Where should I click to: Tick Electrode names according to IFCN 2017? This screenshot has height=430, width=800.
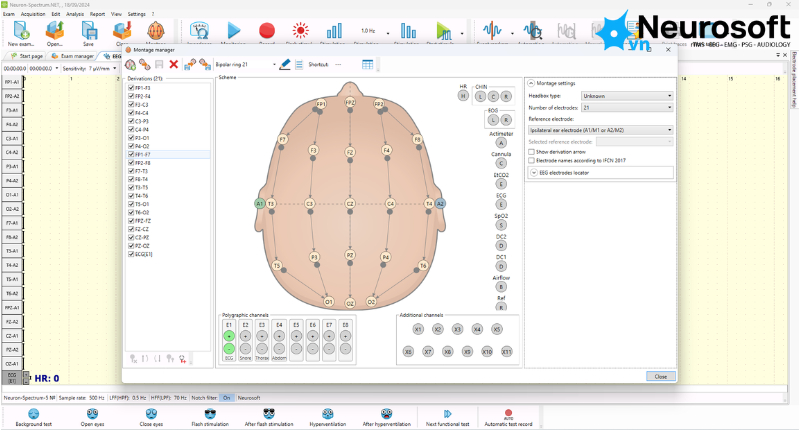[x=532, y=160]
